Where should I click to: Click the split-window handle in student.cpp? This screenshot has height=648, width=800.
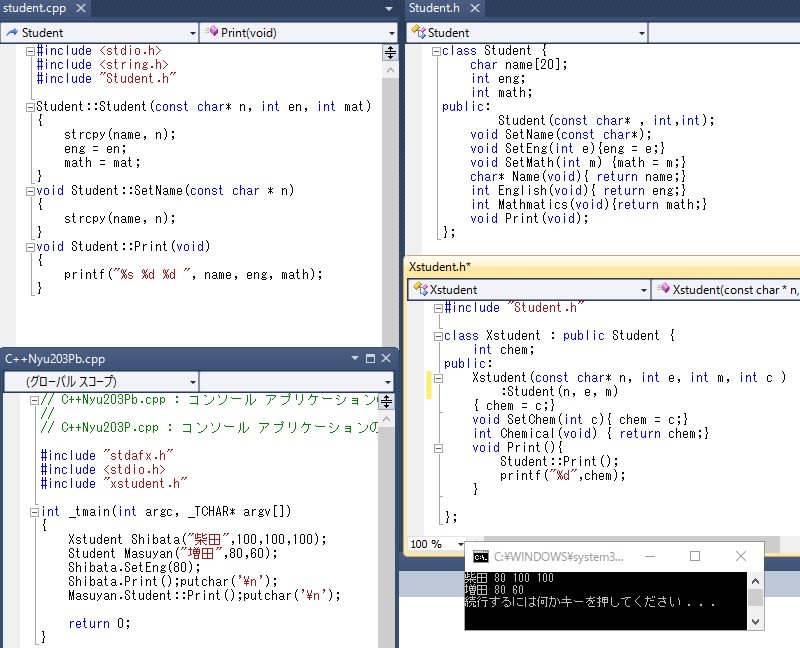click(x=390, y=52)
